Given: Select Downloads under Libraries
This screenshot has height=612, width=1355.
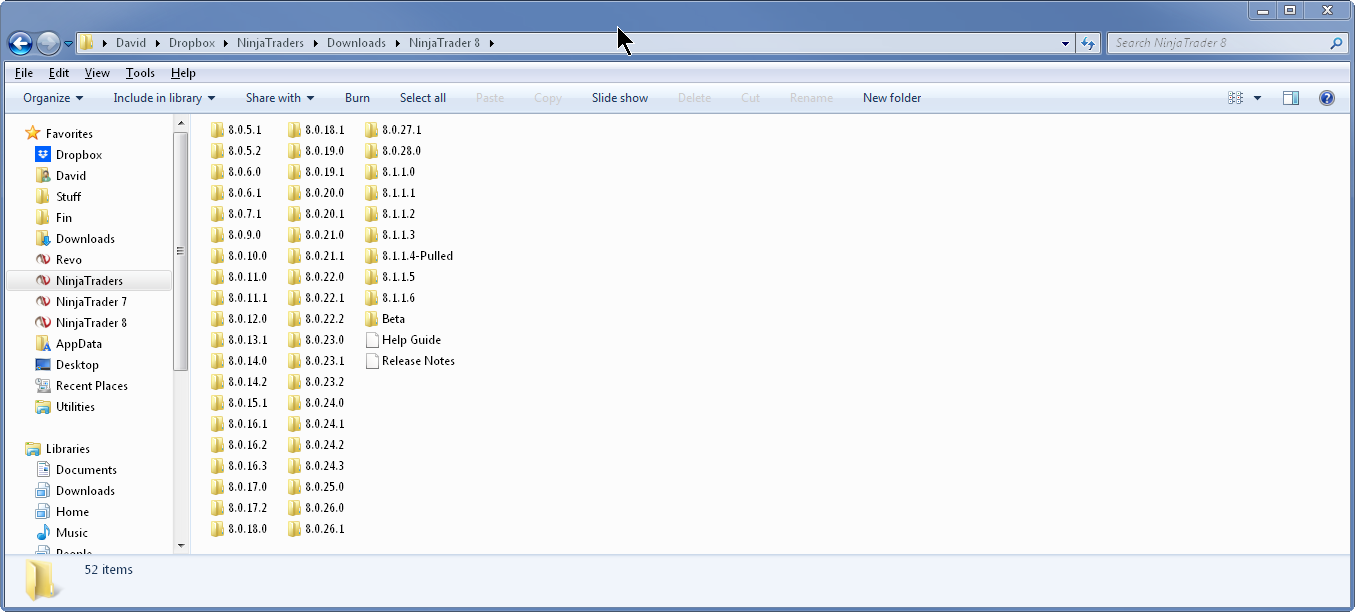Looking at the screenshot, I should click(x=85, y=491).
